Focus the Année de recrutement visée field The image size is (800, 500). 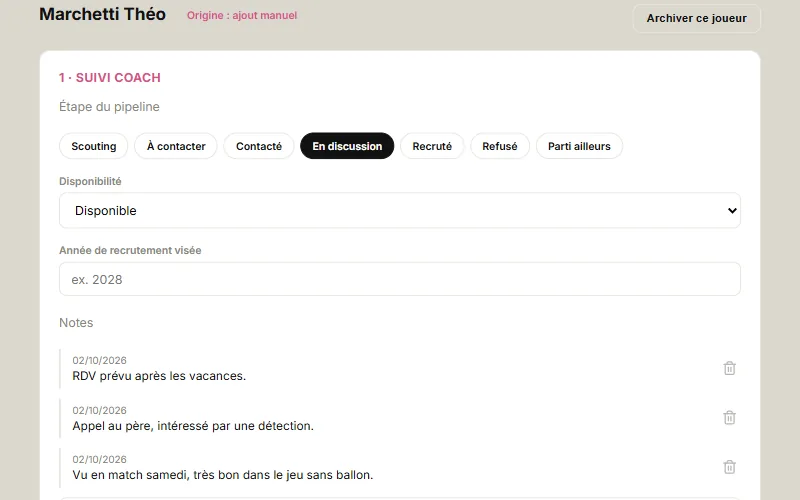(x=400, y=279)
